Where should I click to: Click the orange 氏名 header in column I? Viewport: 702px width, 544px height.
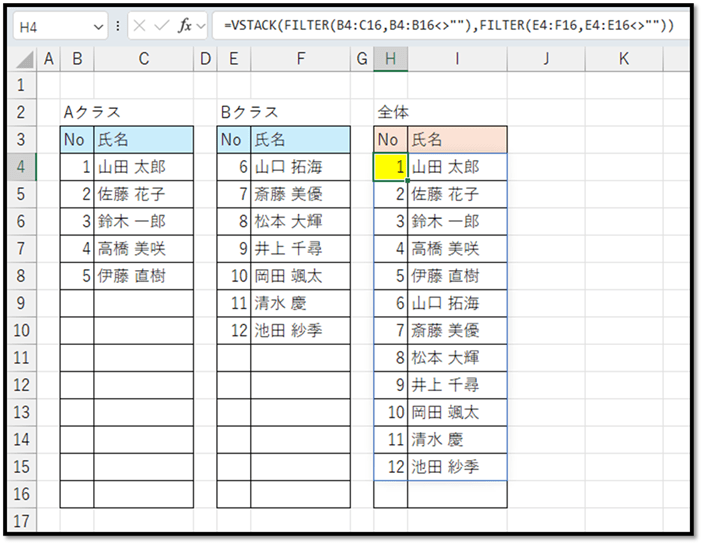tap(457, 140)
